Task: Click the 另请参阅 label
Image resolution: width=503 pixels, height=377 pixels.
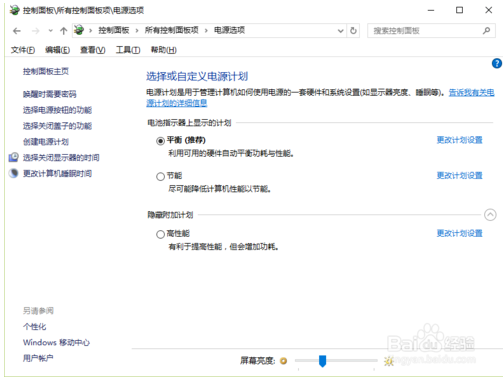Action: [x=38, y=311]
